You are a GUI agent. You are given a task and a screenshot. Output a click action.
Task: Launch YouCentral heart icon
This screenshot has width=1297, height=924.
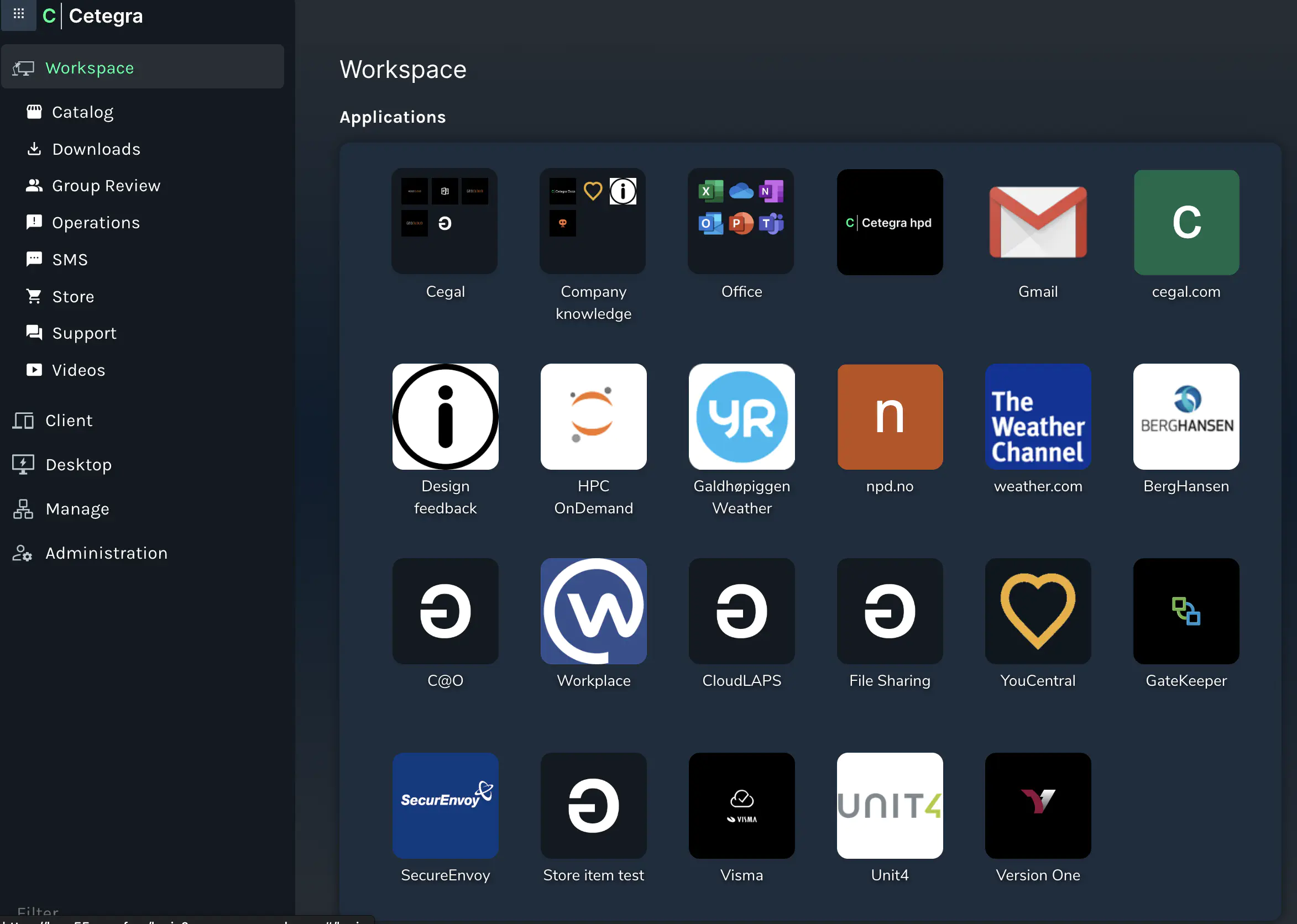[1038, 611]
